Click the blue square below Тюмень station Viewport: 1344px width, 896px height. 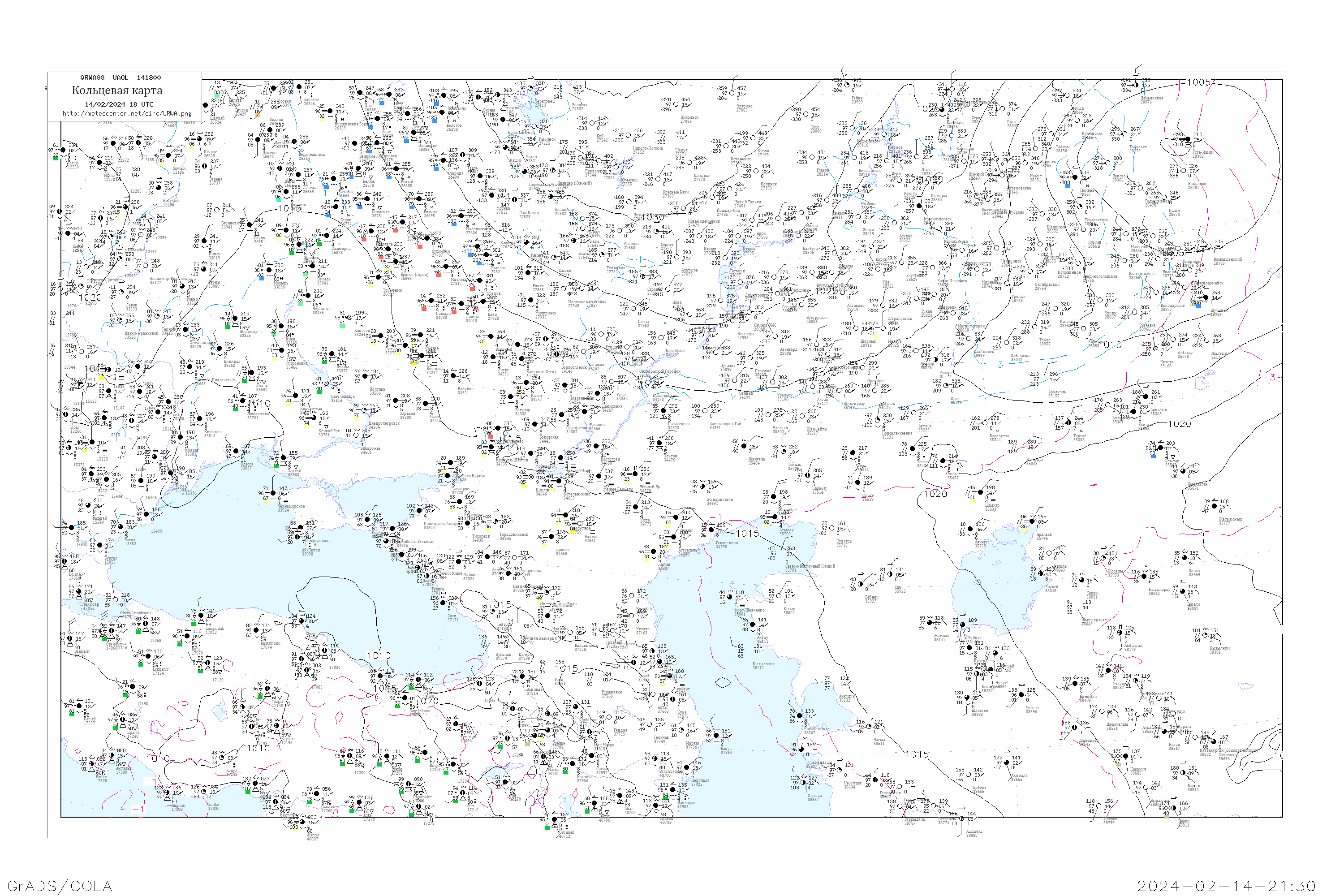coord(1068,186)
